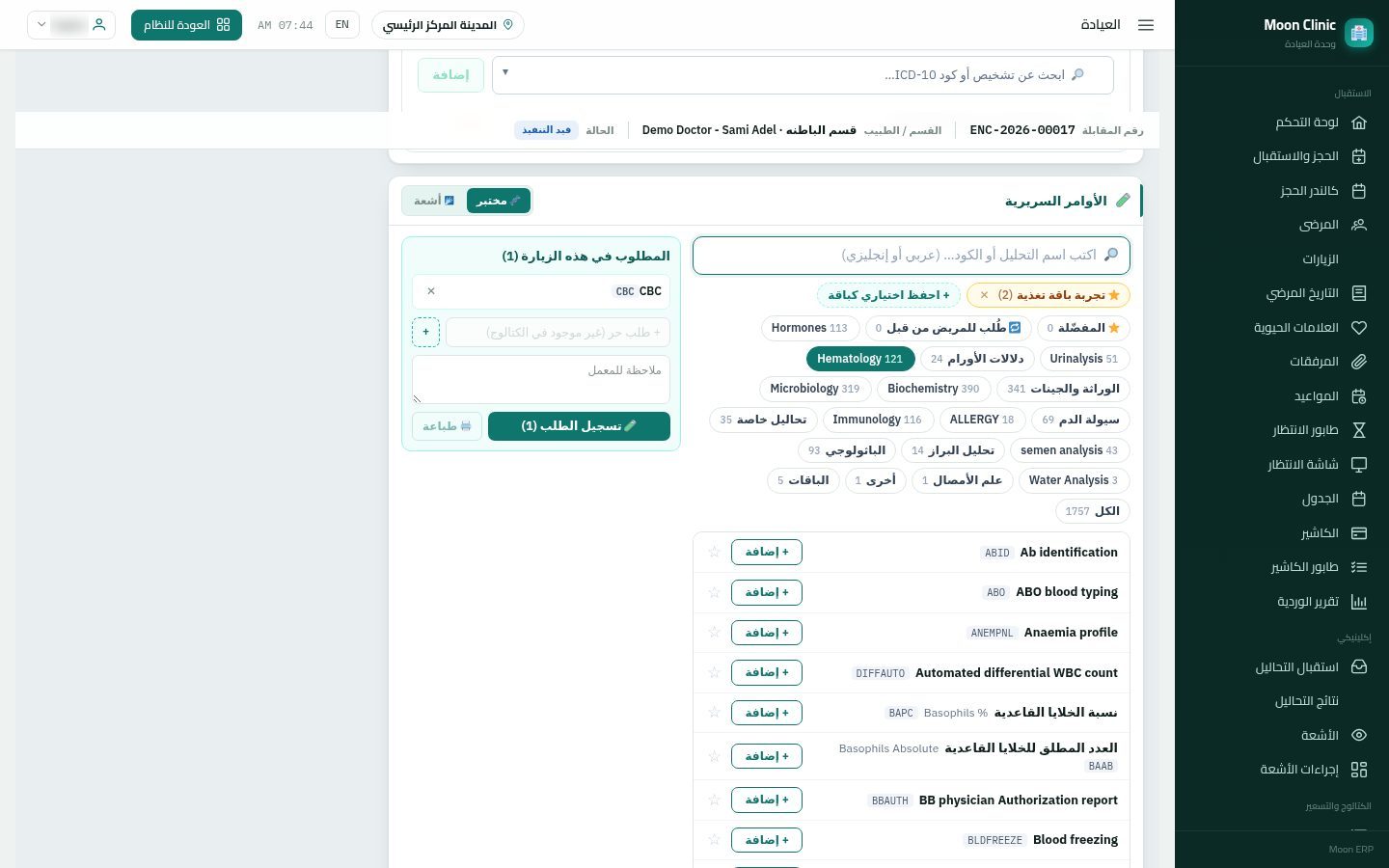
Task: Filter by Hematology category
Action: click(x=859, y=359)
